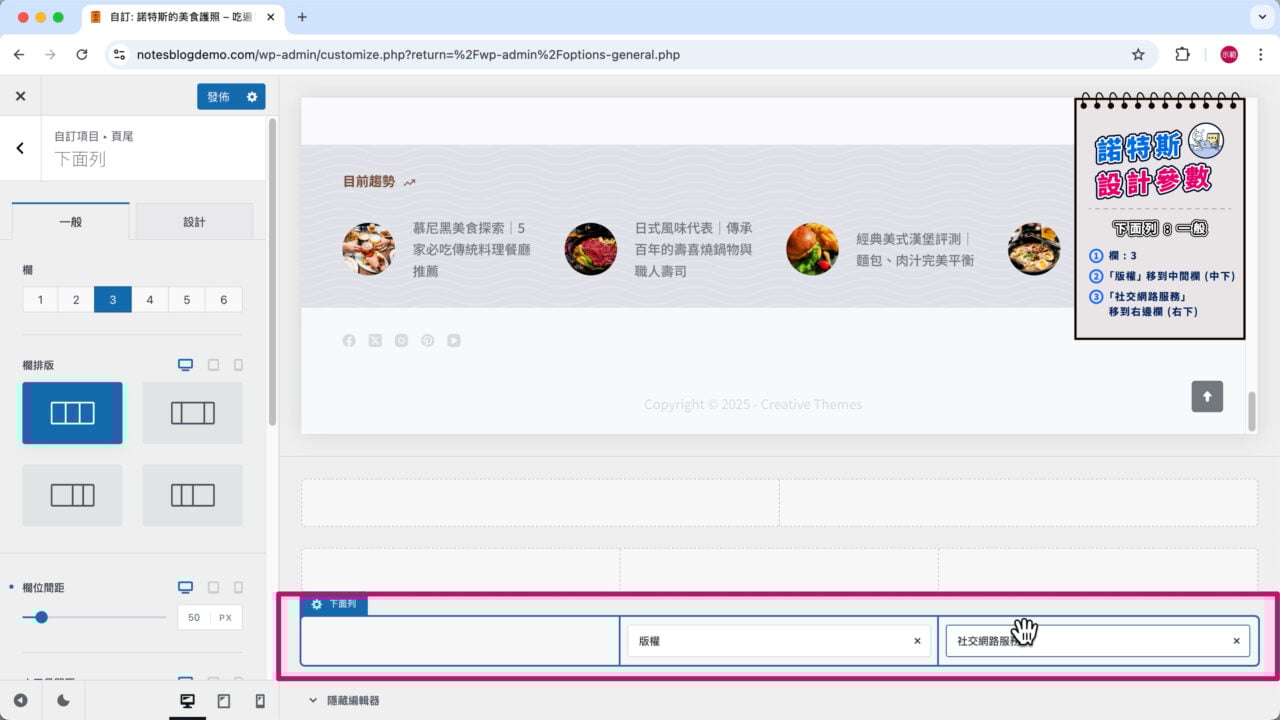The width and height of the screenshot is (1280, 720).
Task: Remove the 版權 element from the column
Action: (917, 641)
